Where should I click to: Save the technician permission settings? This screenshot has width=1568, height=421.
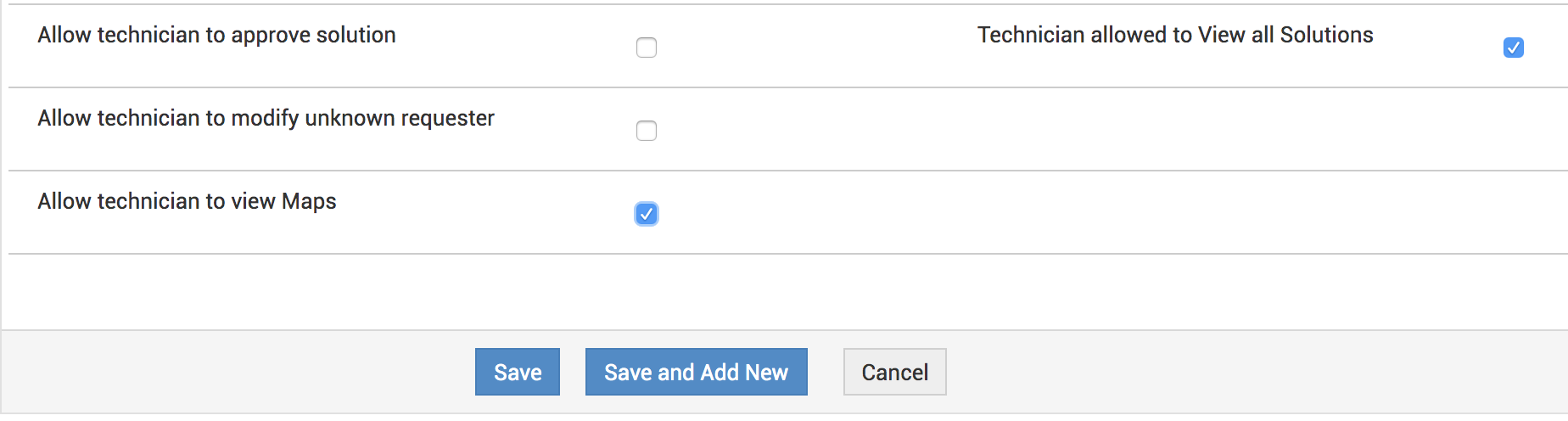pyautogui.click(x=518, y=372)
